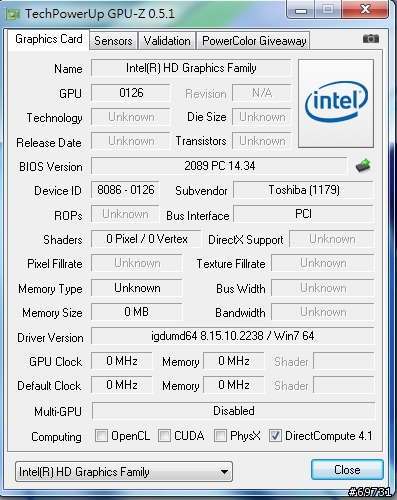397x500 pixels.
Task: Click the "BIOS Version" label
Action: [51, 167]
